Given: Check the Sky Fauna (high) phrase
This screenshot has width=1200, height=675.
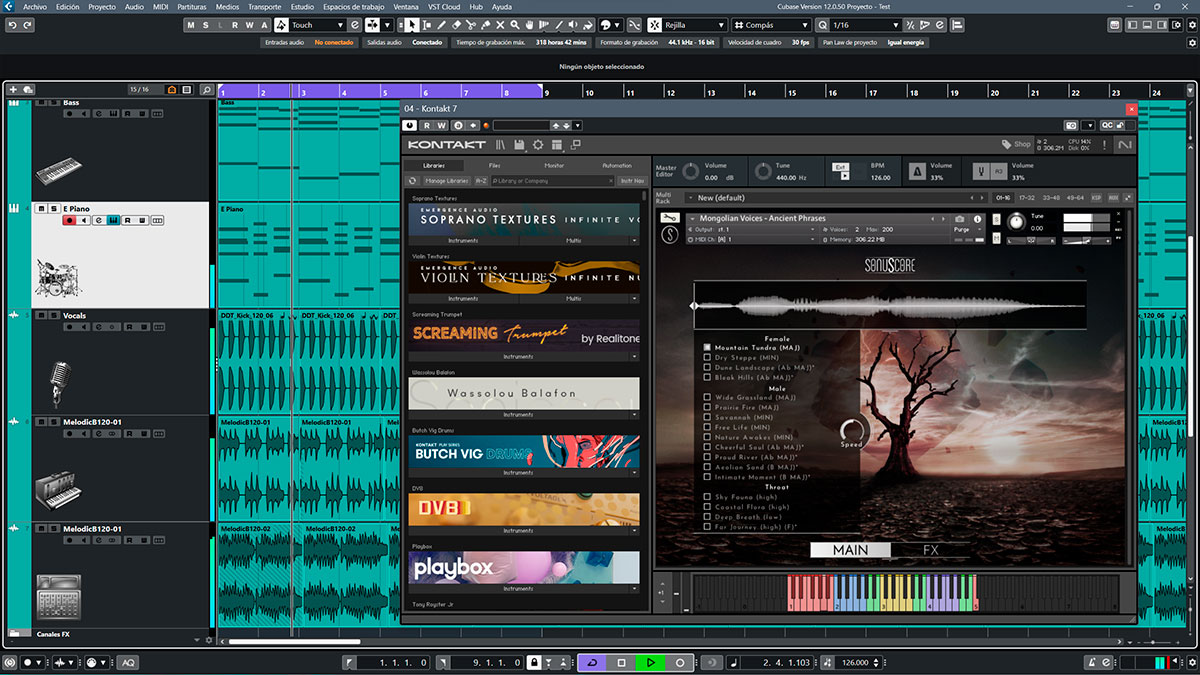Looking at the screenshot, I should (707, 497).
